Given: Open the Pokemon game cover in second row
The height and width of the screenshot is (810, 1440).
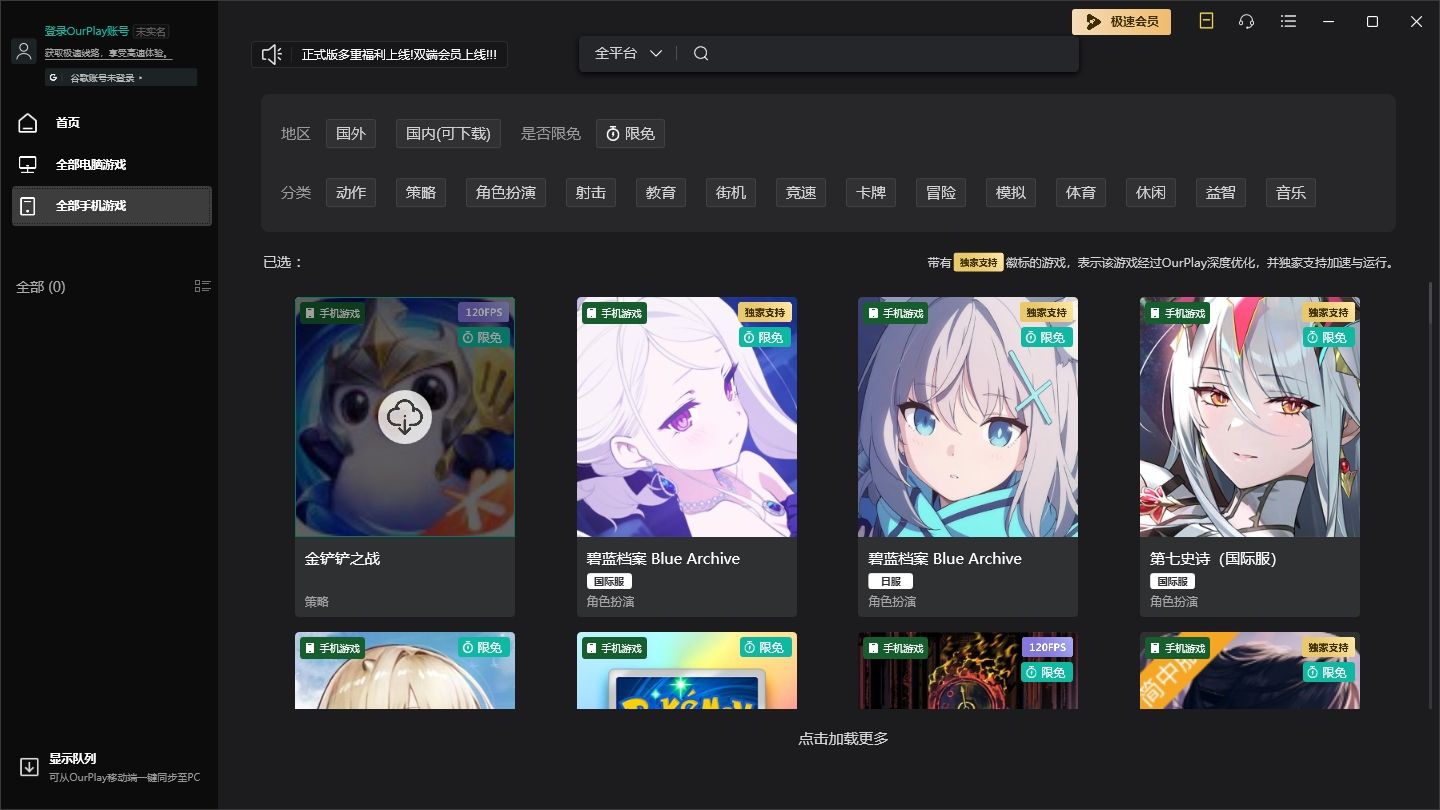Looking at the screenshot, I should (x=687, y=671).
